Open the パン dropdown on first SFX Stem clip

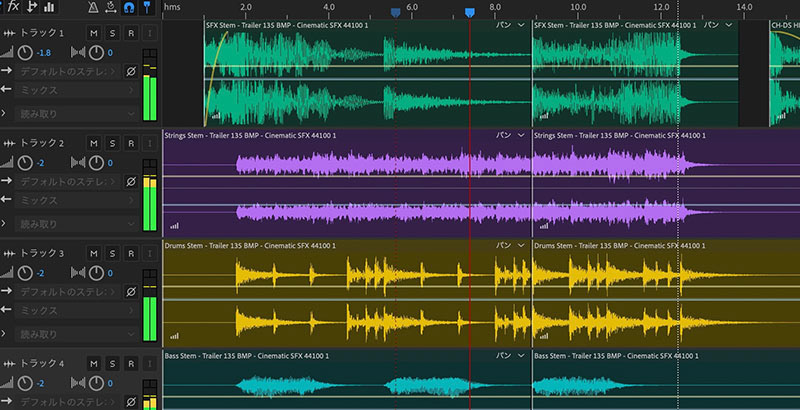(x=510, y=25)
